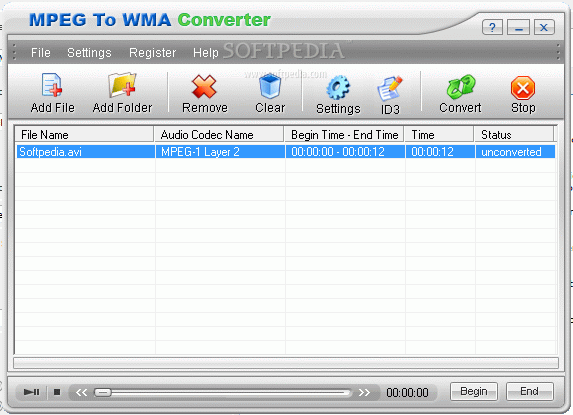Click the playback seek slider handle
This screenshot has width=573, height=415.
pos(103,392)
